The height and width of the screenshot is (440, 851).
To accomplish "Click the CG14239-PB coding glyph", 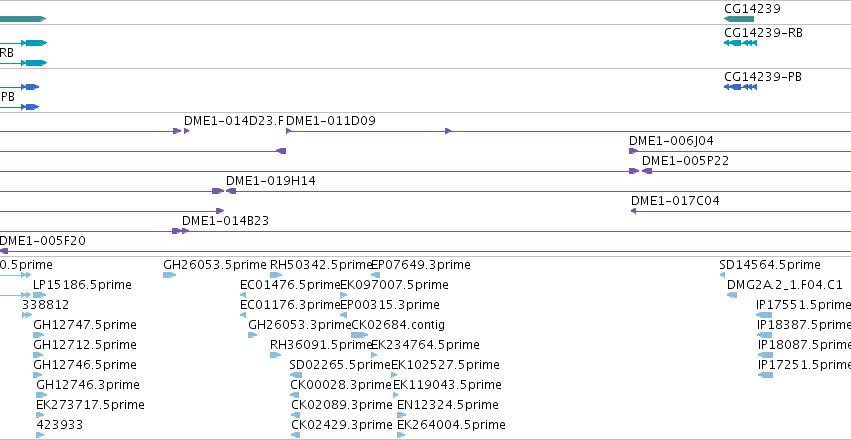I will click(x=740, y=87).
